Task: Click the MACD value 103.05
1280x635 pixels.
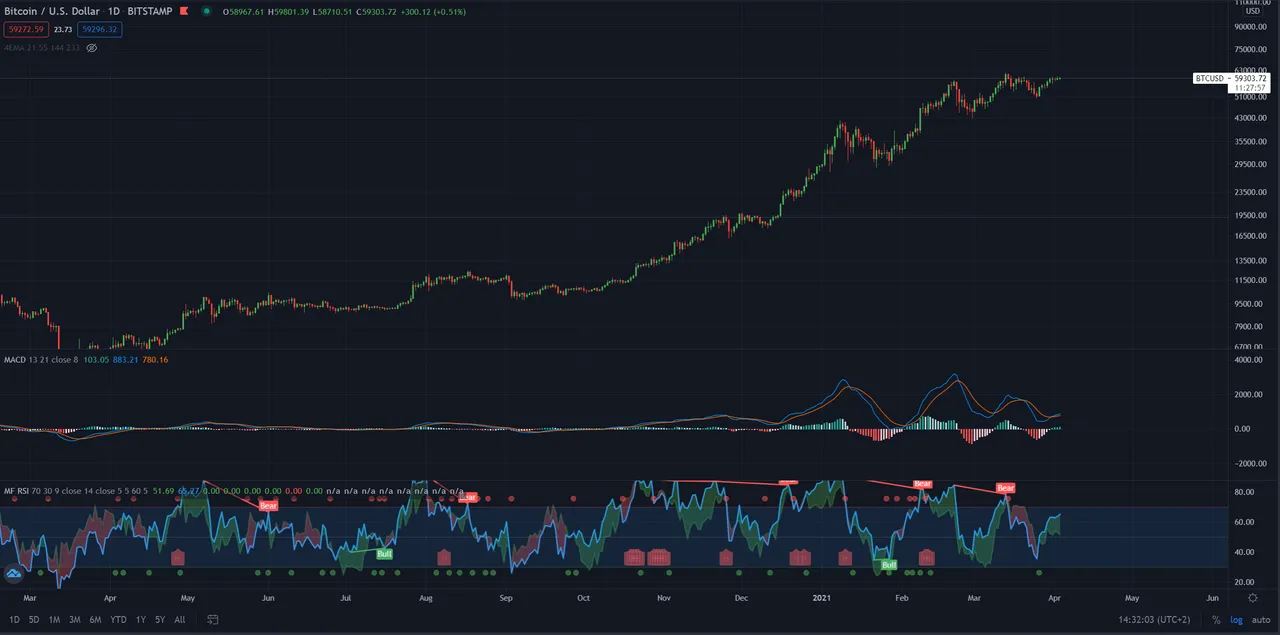Action: [x=95, y=359]
